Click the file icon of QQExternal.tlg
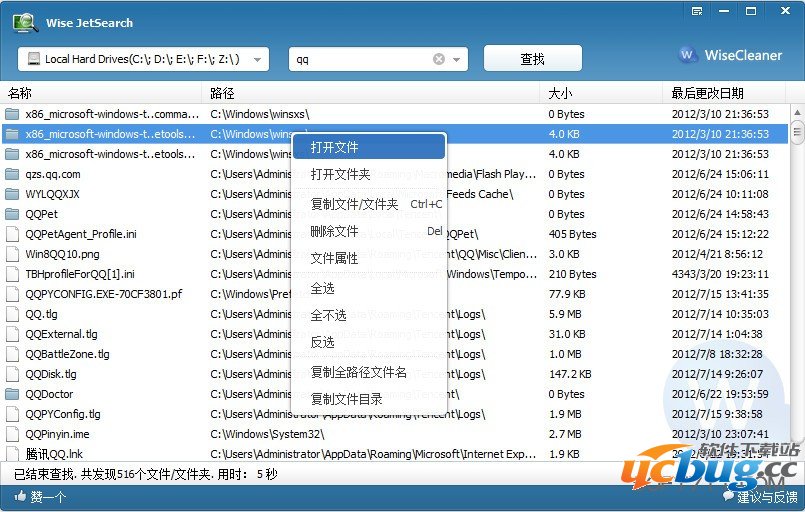 tap(12, 334)
